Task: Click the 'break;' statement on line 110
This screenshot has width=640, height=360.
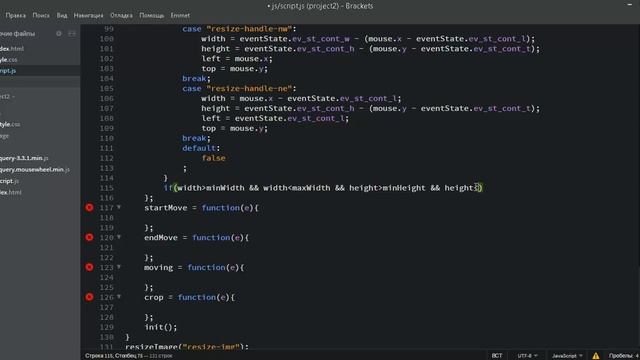Action: click(x=196, y=138)
